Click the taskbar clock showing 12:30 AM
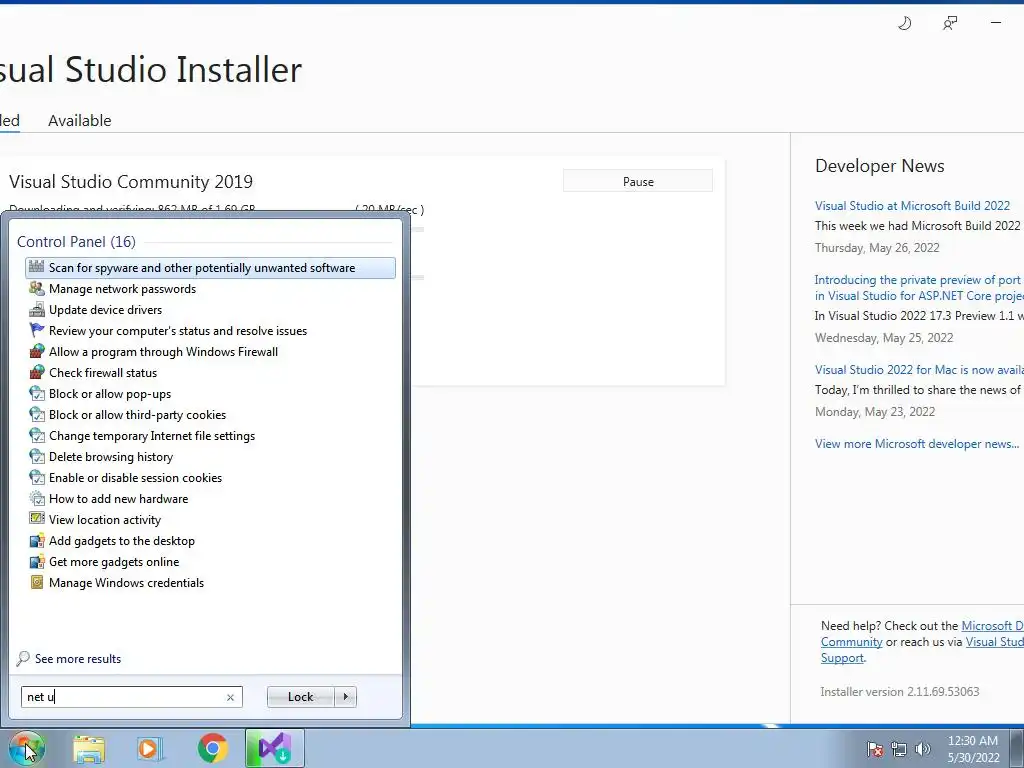 (x=973, y=749)
